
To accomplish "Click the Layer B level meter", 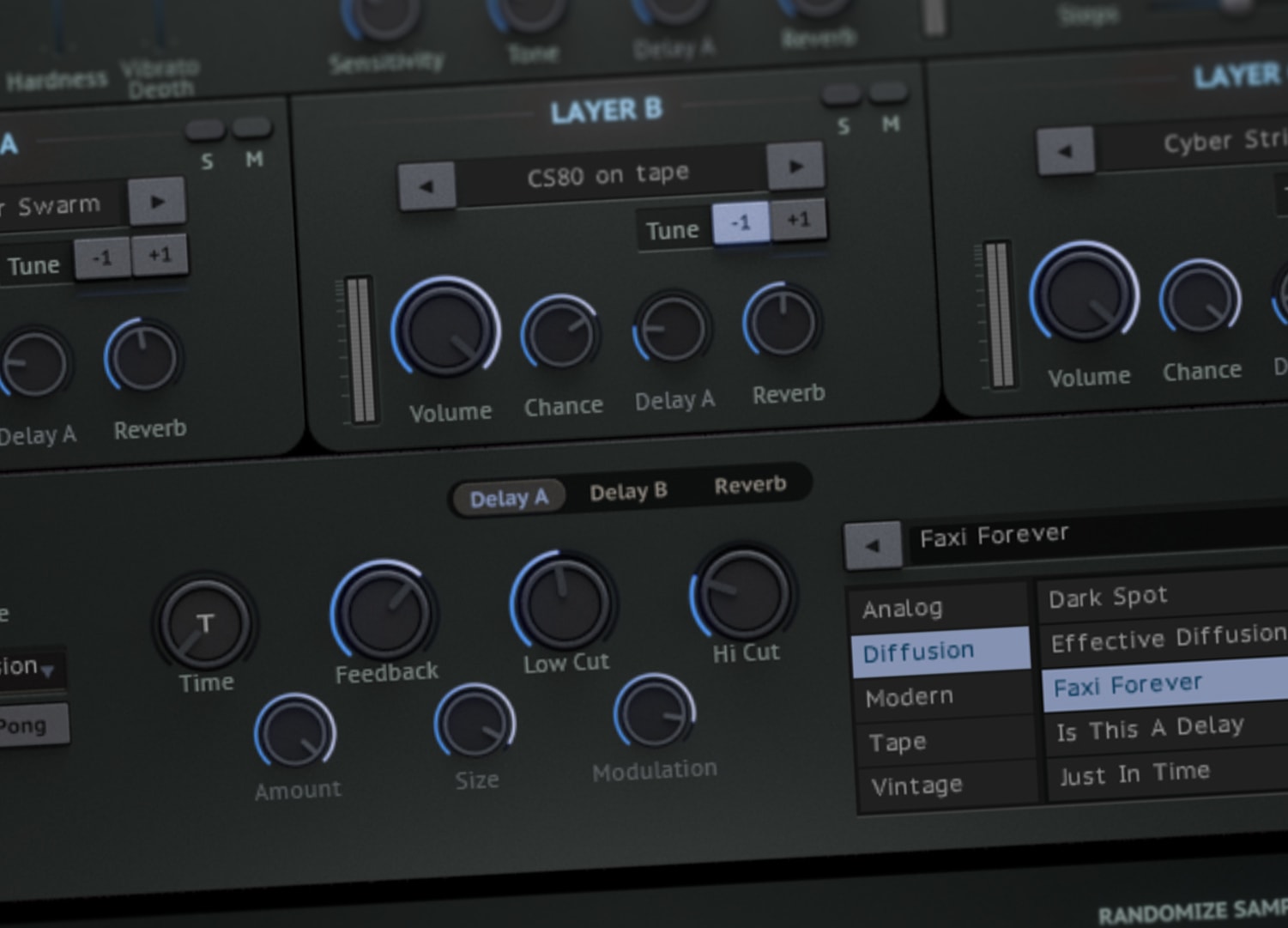I will (x=360, y=350).
